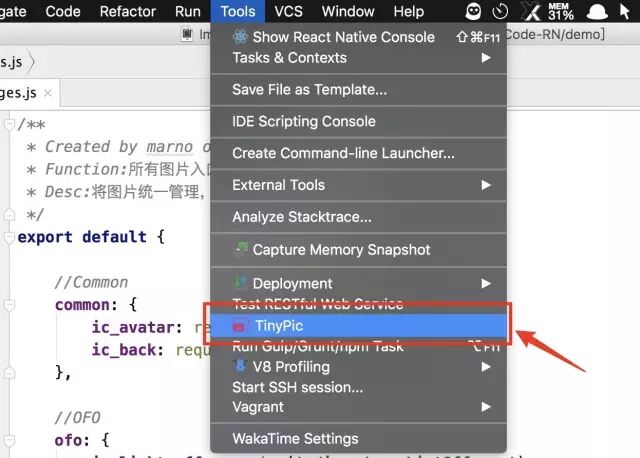The image size is (640, 458).
Task: Open the Window menu
Action: pyautogui.click(x=348, y=11)
